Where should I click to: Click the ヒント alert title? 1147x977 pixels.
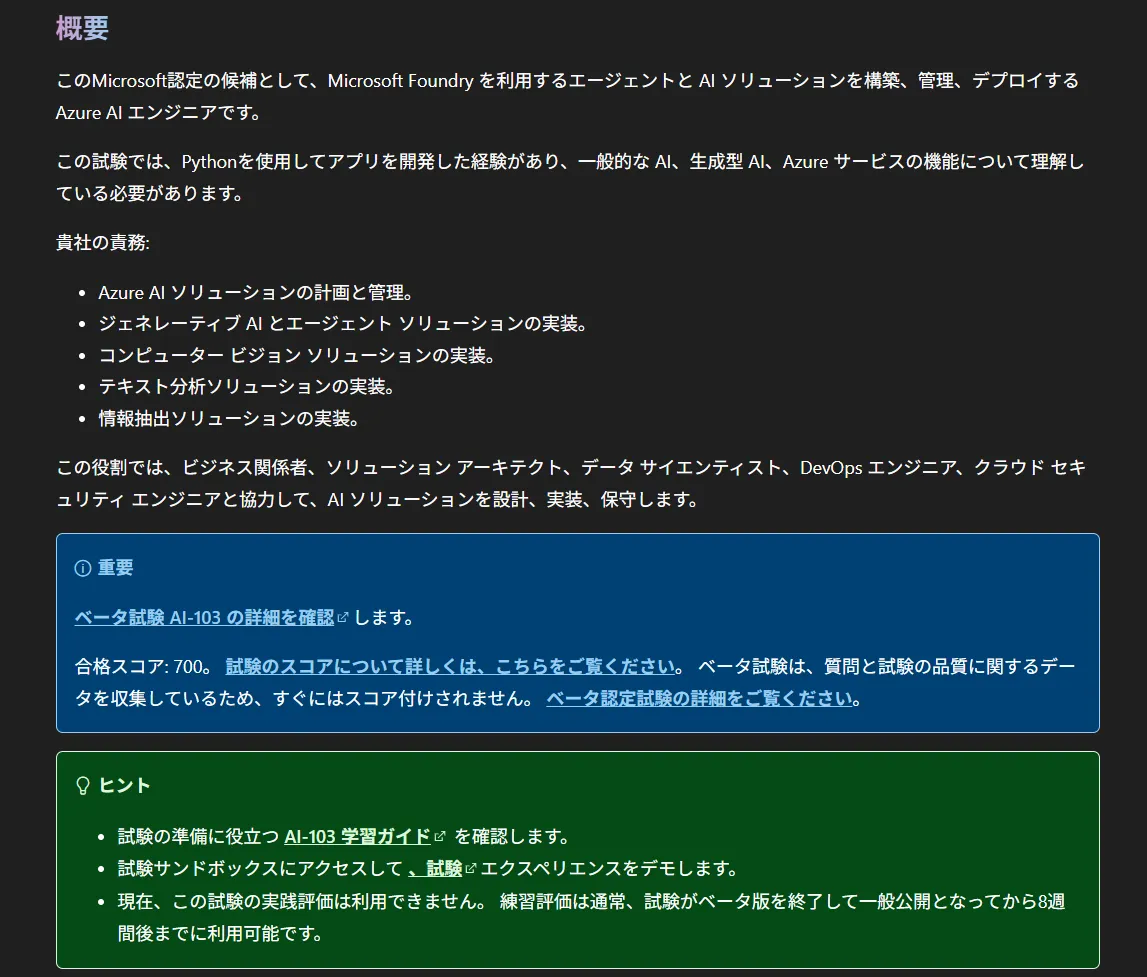click(x=124, y=785)
